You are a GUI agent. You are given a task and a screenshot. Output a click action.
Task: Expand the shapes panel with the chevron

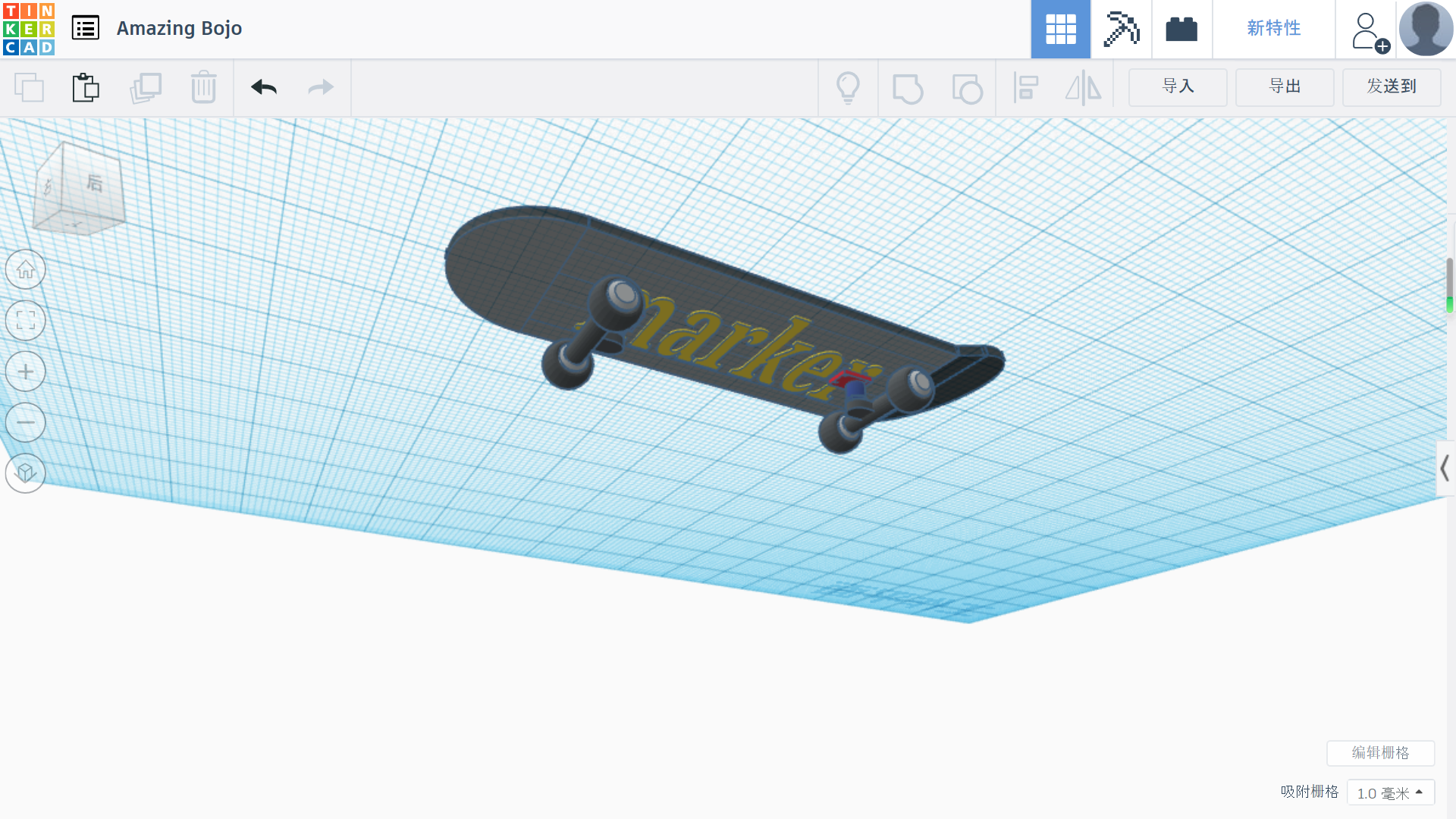point(1445,468)
